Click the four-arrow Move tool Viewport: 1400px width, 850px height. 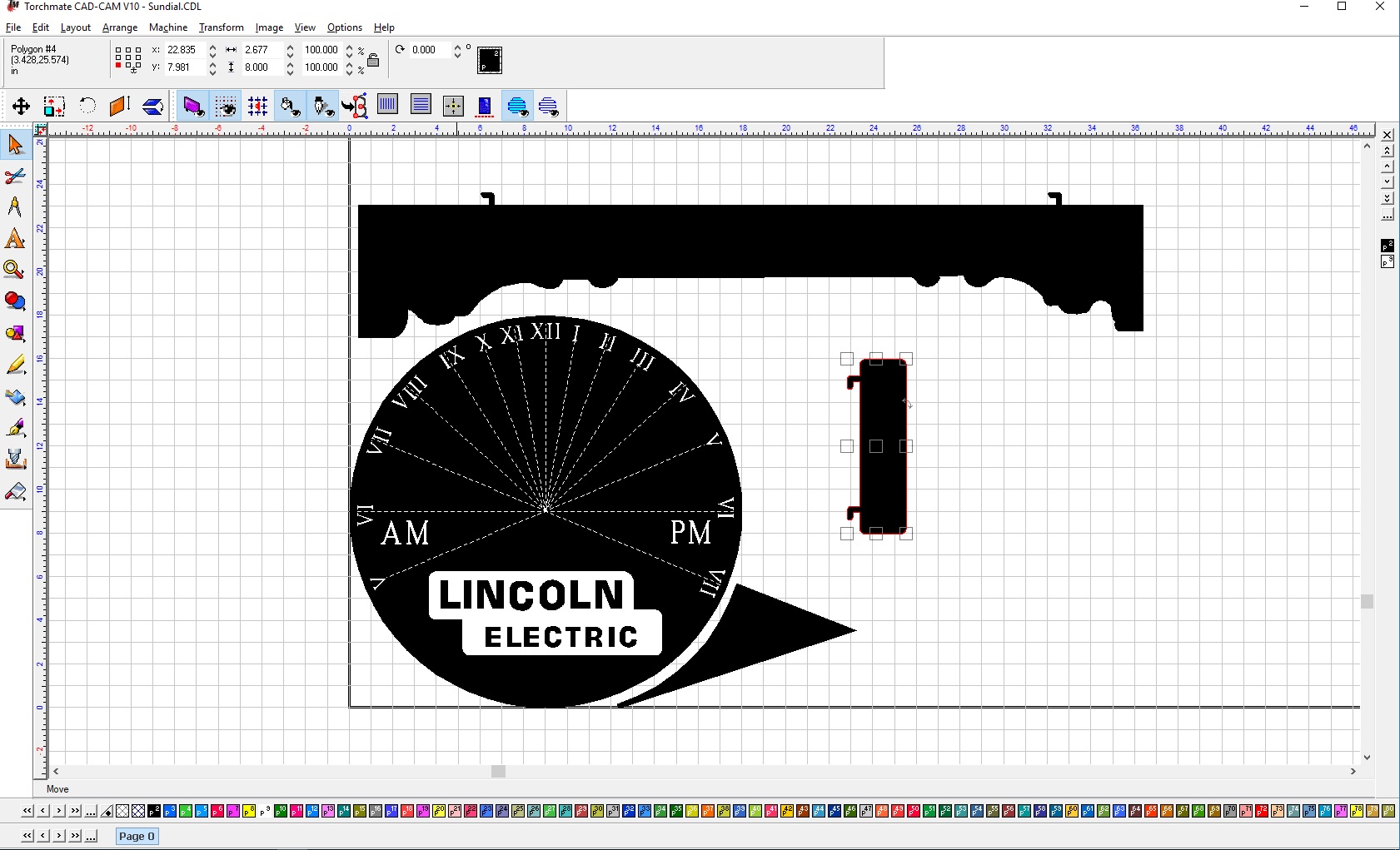click(21, 106)
